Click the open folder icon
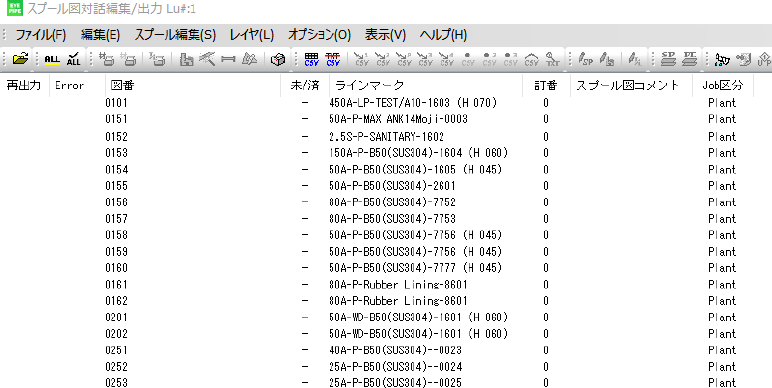 (20, 59)
